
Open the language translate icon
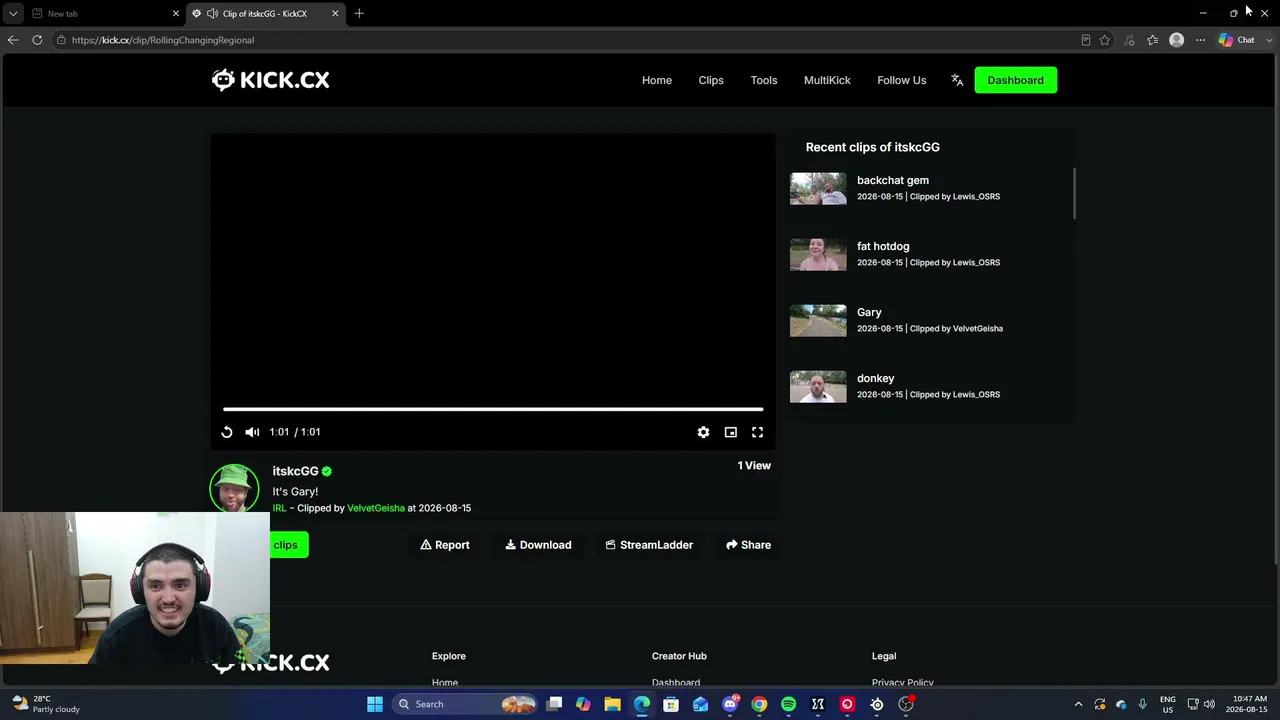coord(957,80)
